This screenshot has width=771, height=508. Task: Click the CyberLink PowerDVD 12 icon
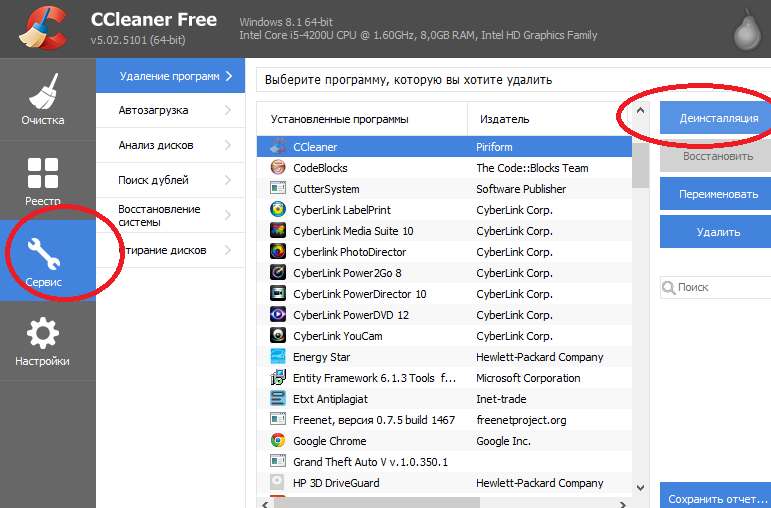click(278, 315)
